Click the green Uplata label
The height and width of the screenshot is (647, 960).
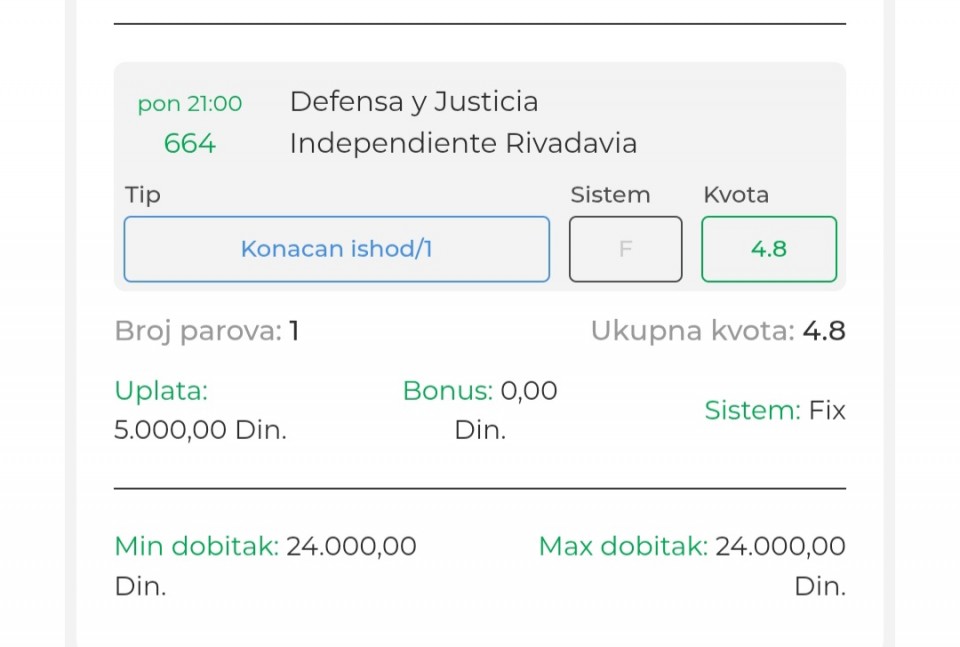click(x=161, y=390)
